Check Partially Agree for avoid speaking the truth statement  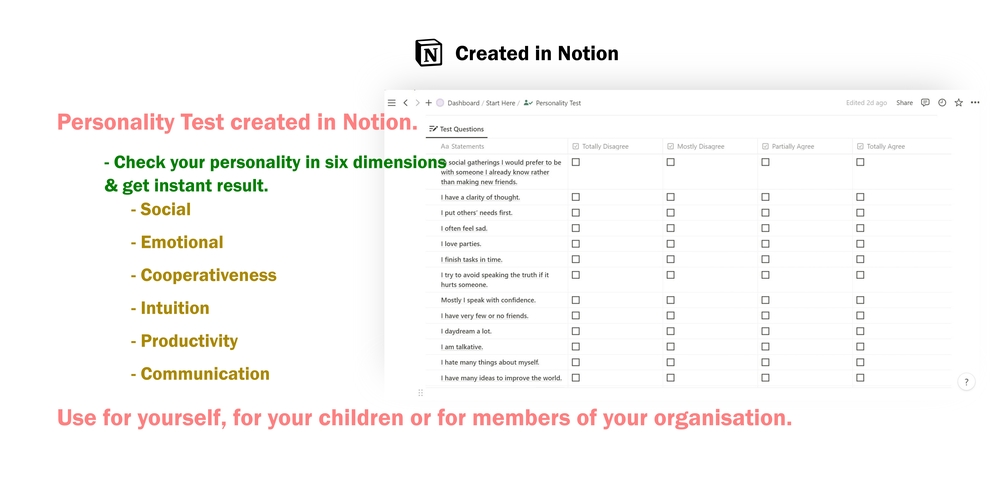[765, 275]
